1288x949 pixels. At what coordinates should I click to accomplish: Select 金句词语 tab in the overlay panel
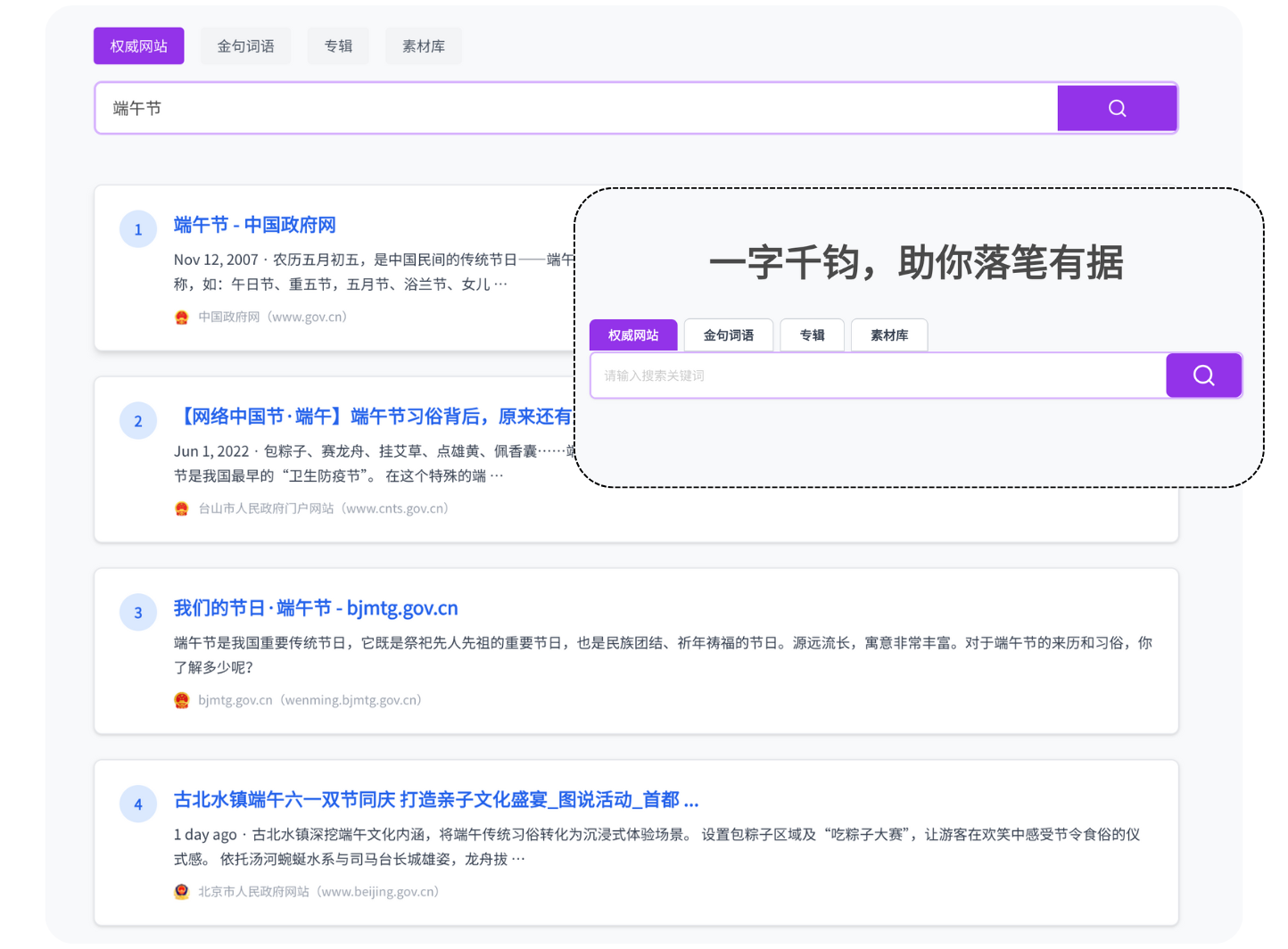tap(728, 335)
